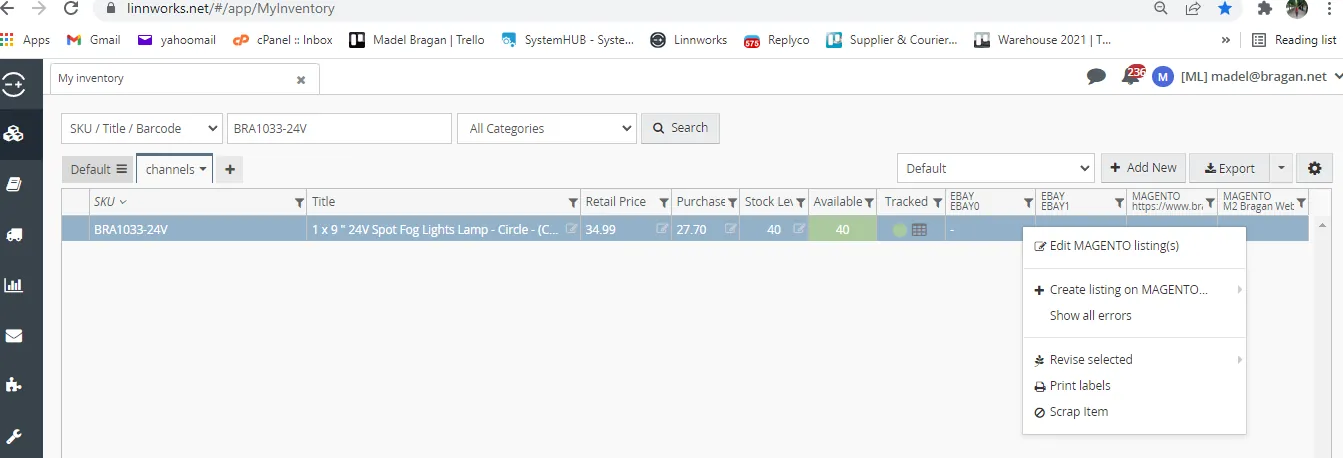Viewport: 1343px width, 458px height.
Task: Open the Default view hamburger tab
Action: 98,169
